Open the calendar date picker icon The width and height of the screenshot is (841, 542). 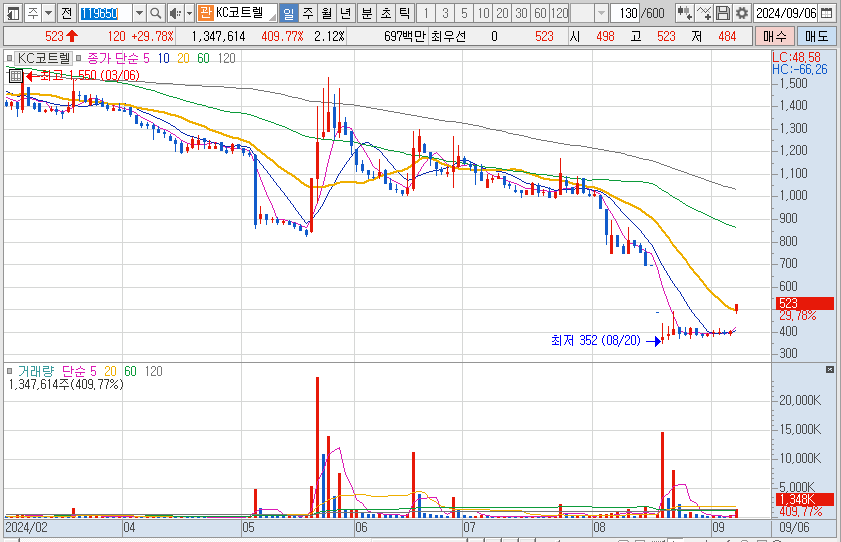827,13
